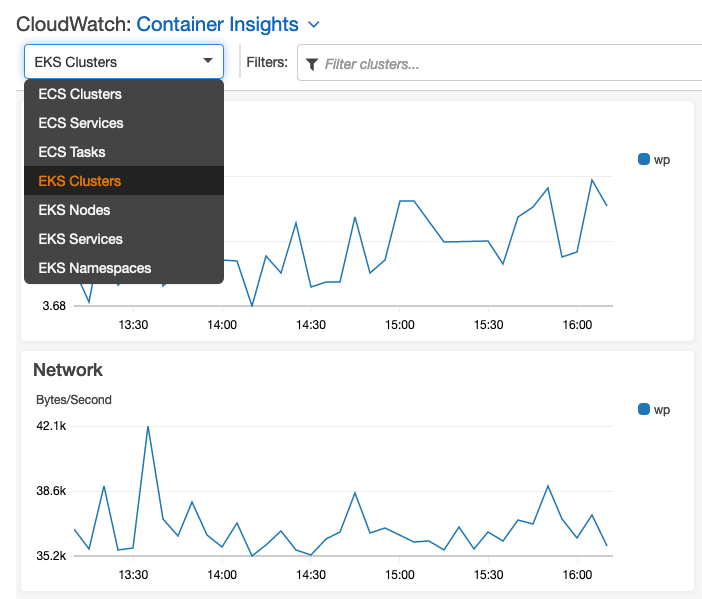
Task: Click the 14:30 tick on top chart axis
Action: tap(311, 325)
